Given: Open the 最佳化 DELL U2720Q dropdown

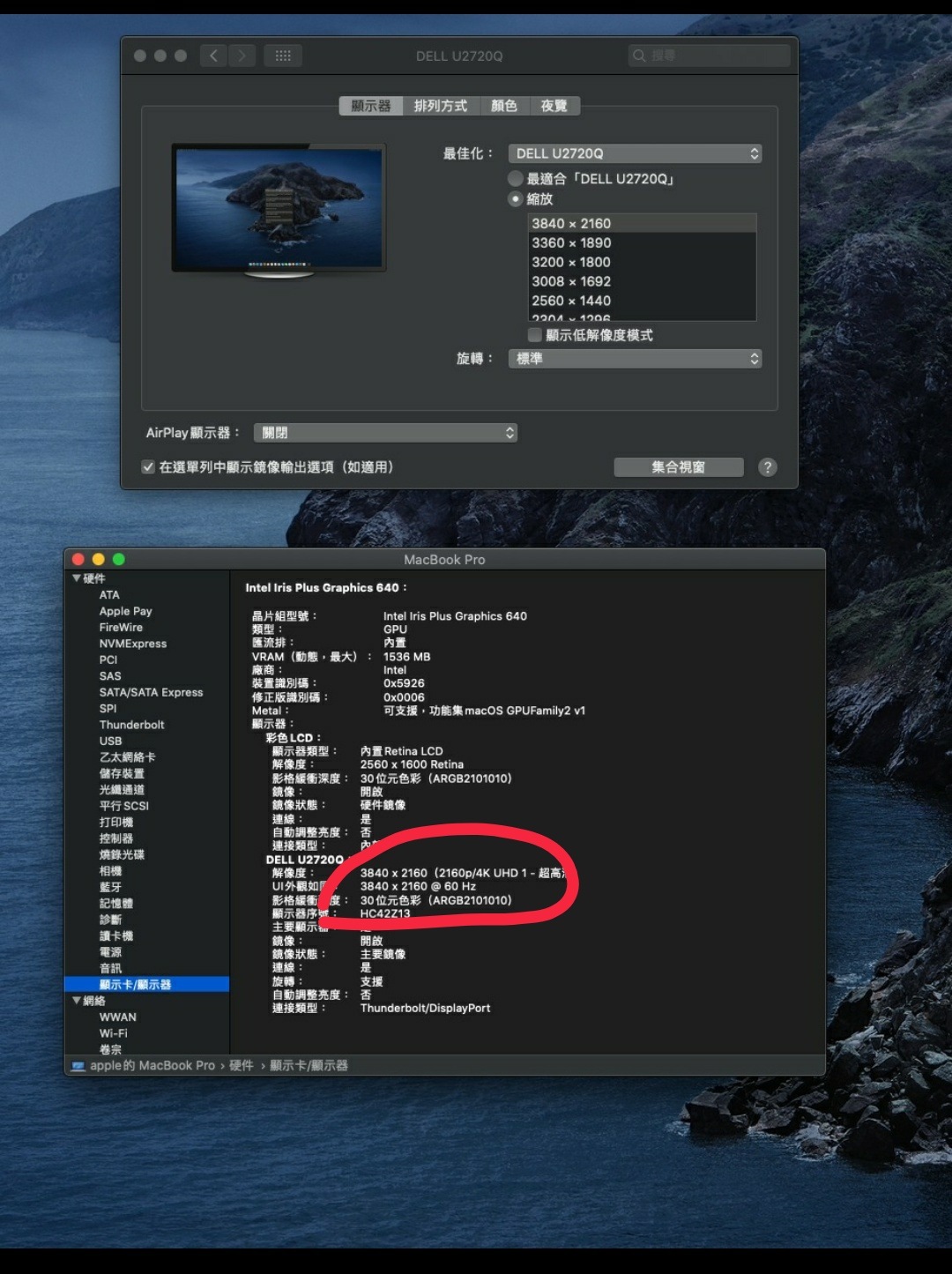Looking at the screenshot, I should [x=635, y=153].
